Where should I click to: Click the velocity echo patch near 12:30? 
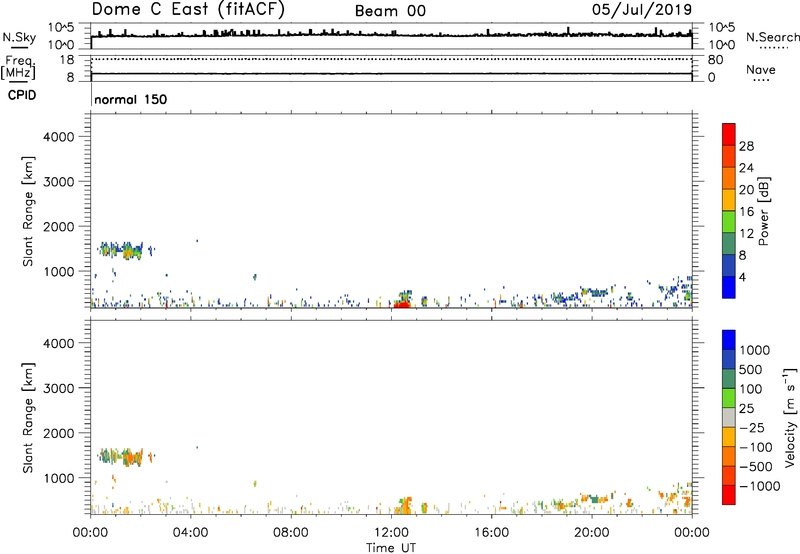tap(404, 506)
